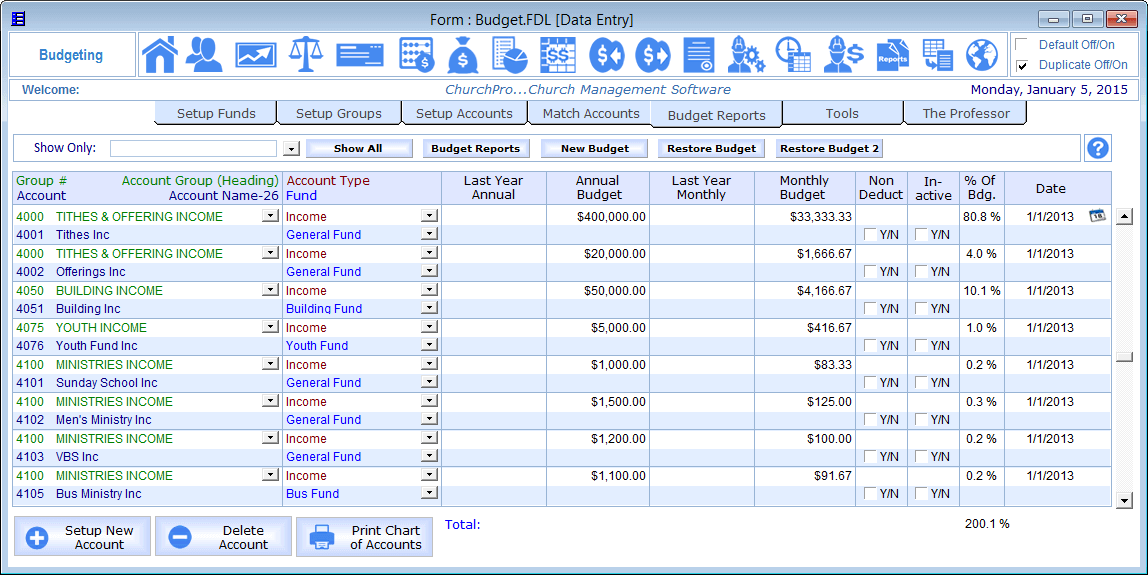The width and height of the screenshot is (1148, 575).
Task: Check Non Deduct Y/N for Youth Fund Inc
Action: pyautogui.click(x=870, y=345)
